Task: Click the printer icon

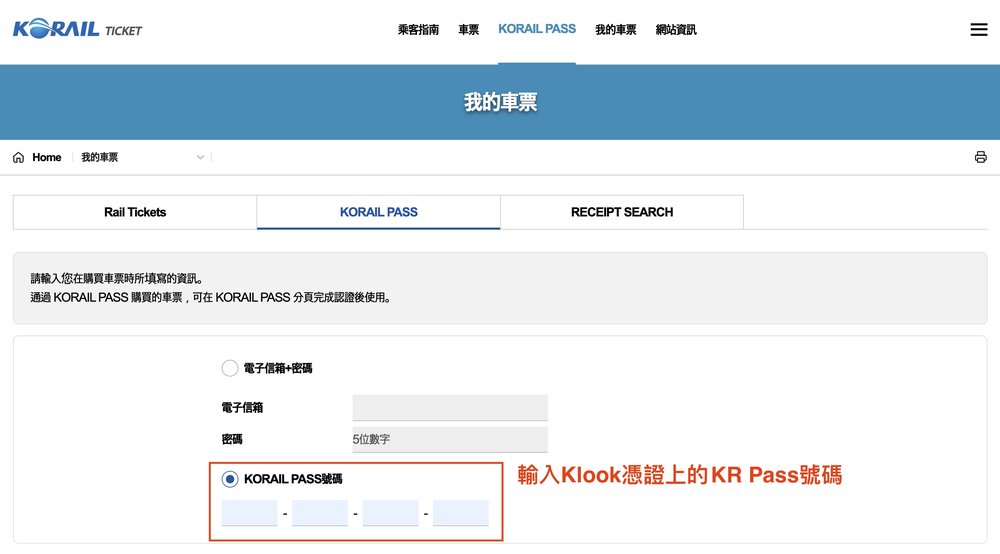Action: [980, 157]
